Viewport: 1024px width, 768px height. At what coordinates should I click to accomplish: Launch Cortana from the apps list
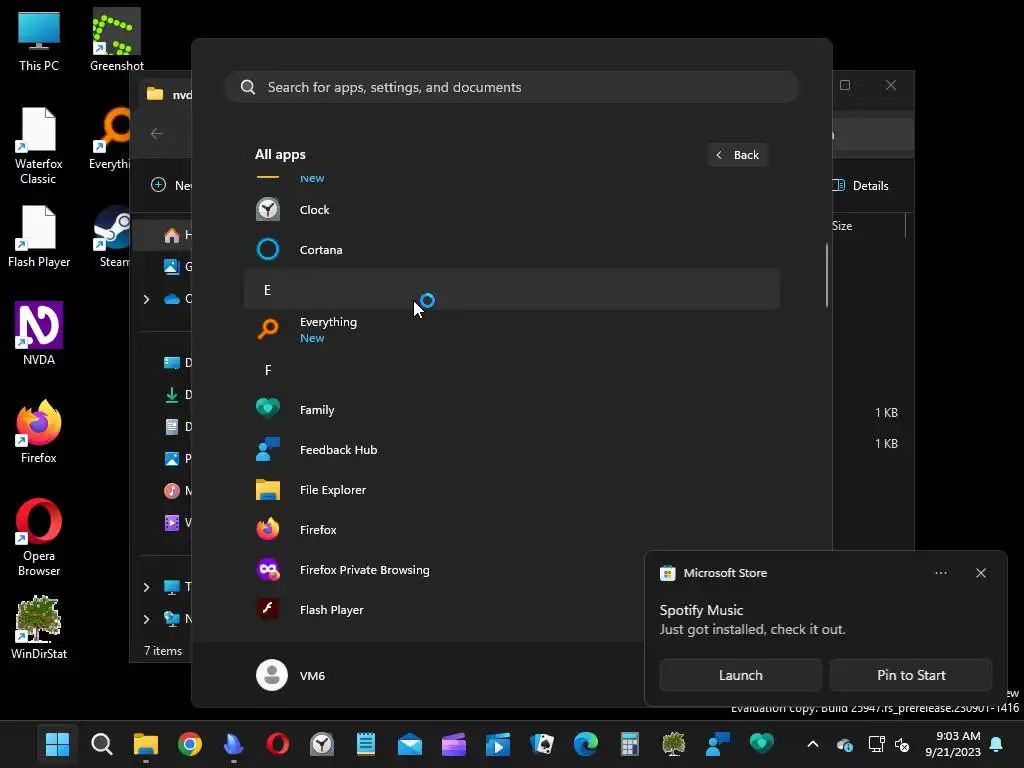click(x=511, y=249)
